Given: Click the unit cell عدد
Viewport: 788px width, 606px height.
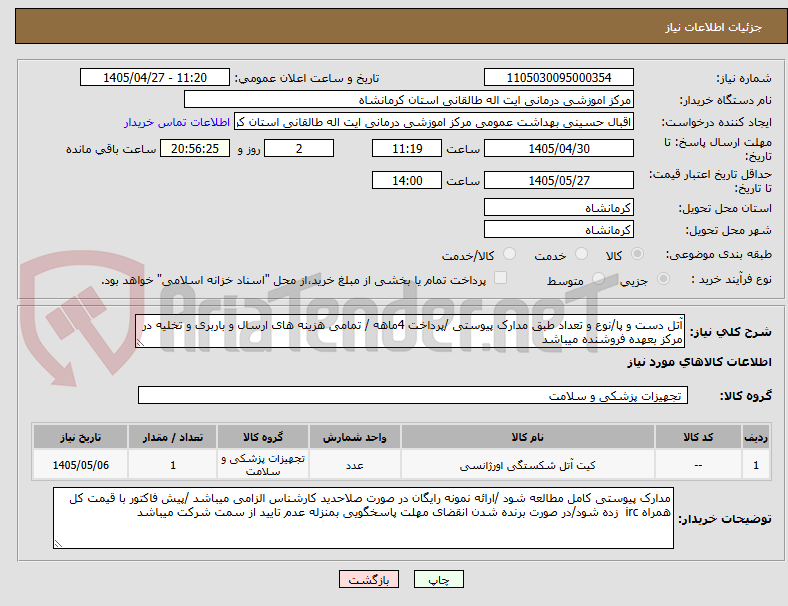Looking at the screenshot, I should [355, 465].
